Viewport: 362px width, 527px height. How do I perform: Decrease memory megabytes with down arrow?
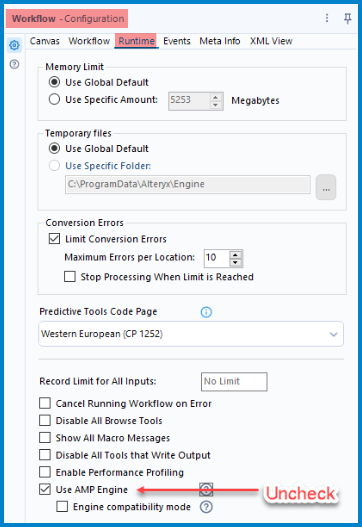(x=216, y=105)
